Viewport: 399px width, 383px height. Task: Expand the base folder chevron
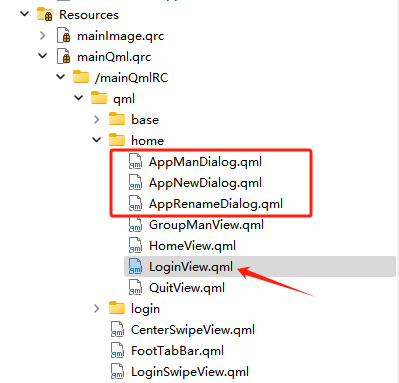pyautogui.click(x=96, y=119)
